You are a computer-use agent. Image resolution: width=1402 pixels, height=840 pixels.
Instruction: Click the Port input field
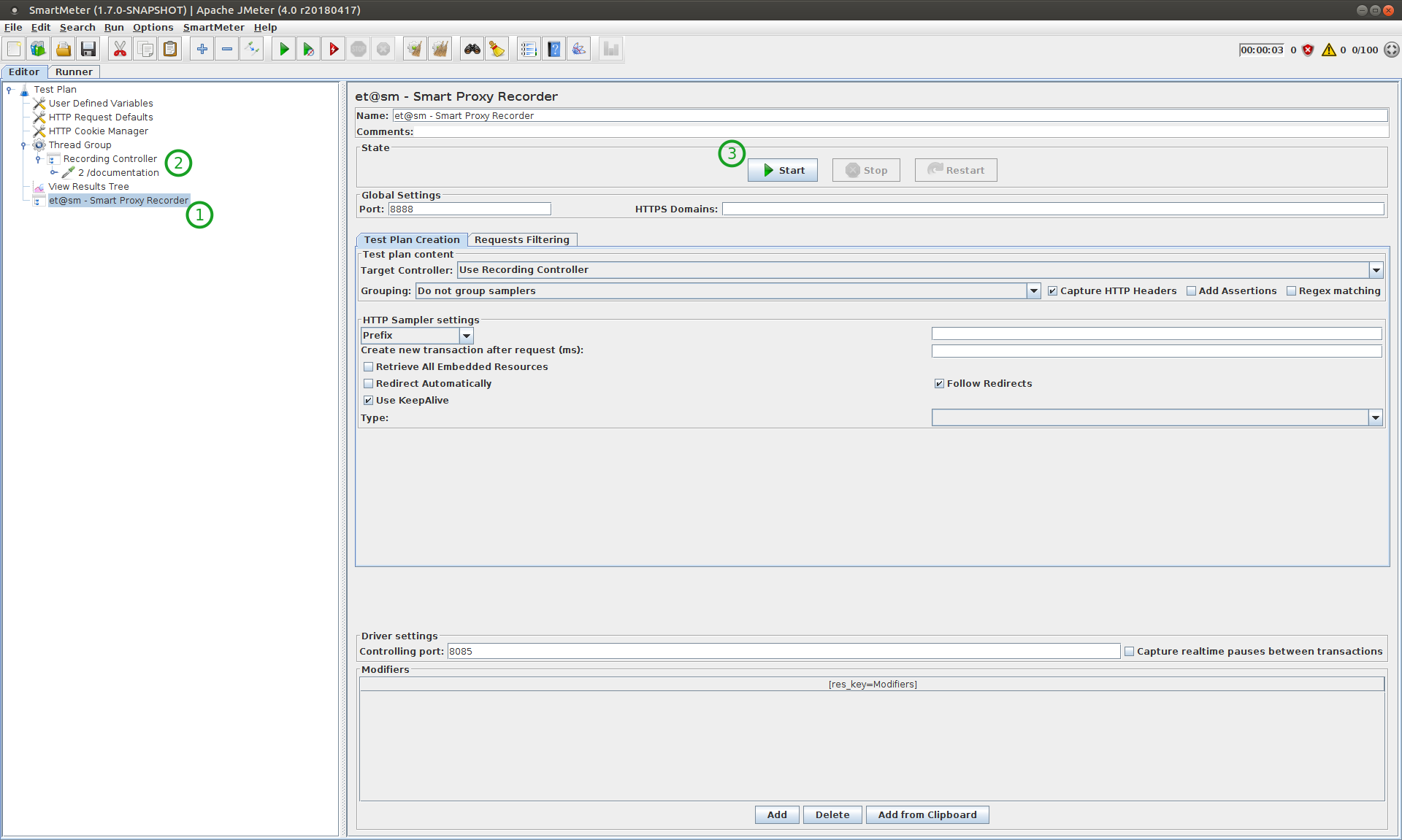point(470,209)
